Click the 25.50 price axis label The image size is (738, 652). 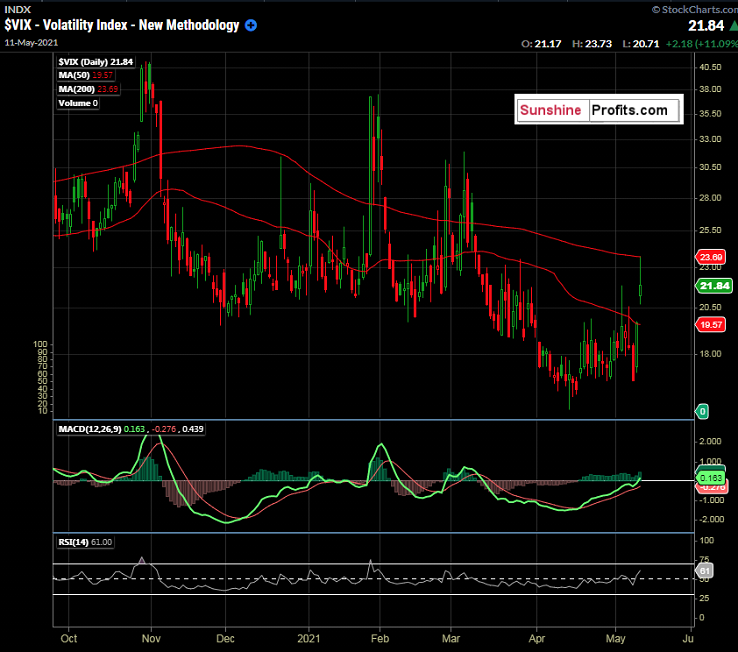[x=710, y=230]
